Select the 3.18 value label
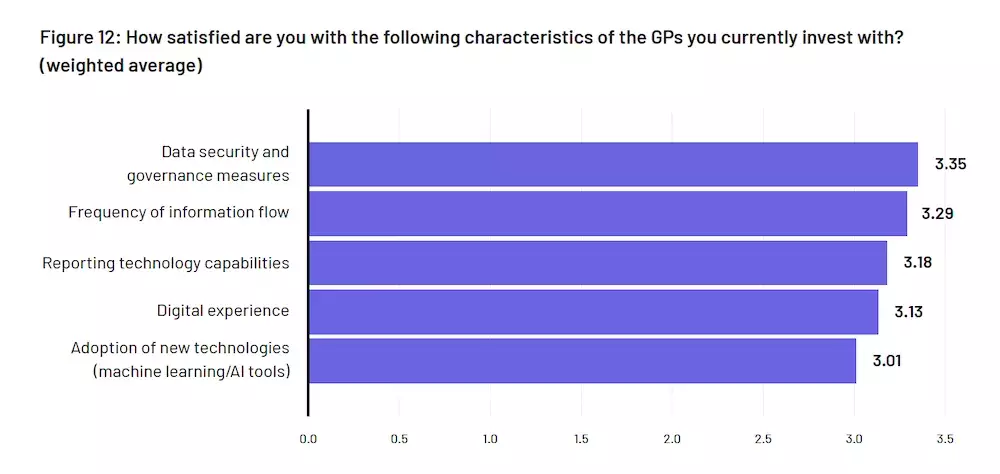1000x474 pixels. click(919, 262)
